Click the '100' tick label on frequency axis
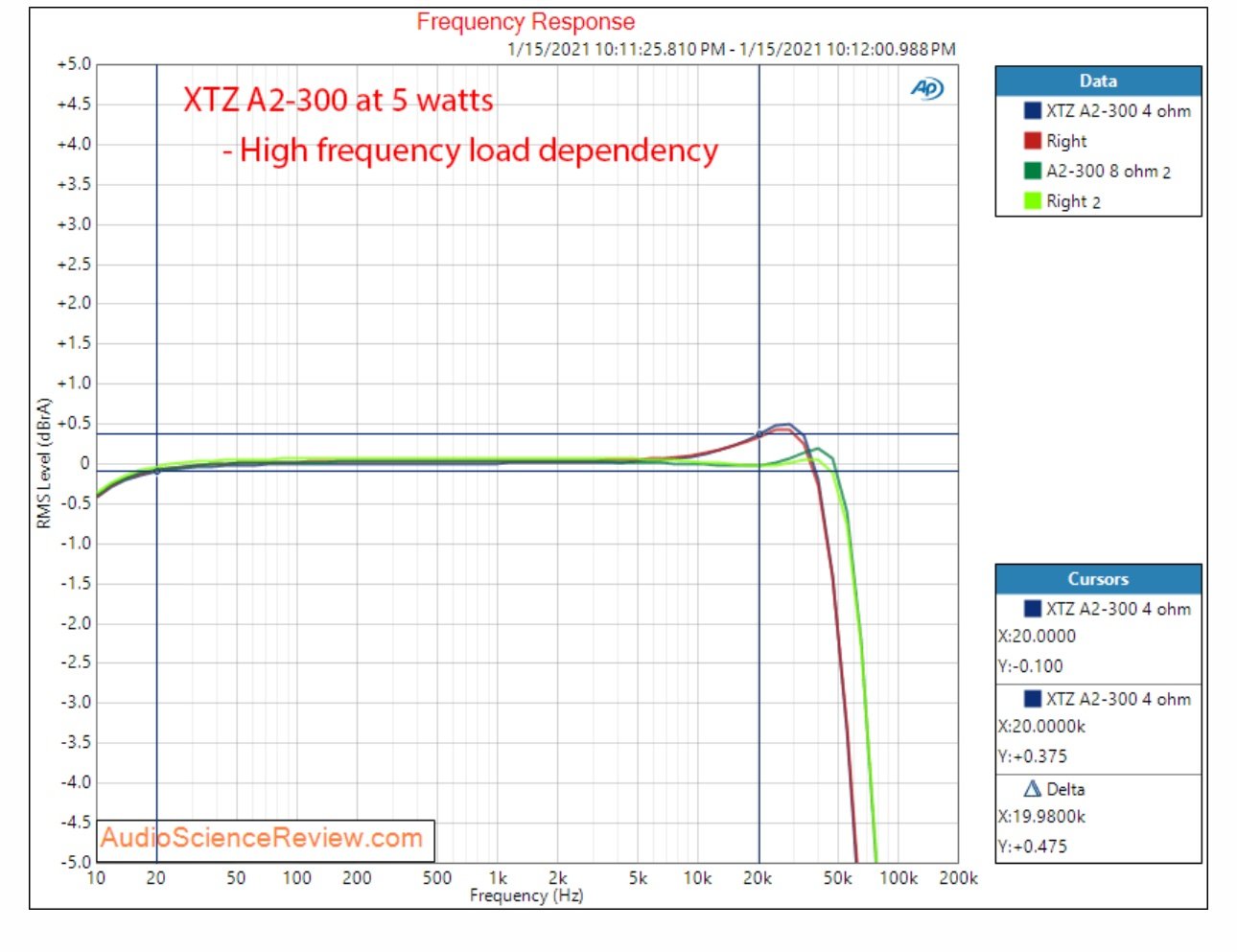Screen dimensions: 1237x952 296,878
